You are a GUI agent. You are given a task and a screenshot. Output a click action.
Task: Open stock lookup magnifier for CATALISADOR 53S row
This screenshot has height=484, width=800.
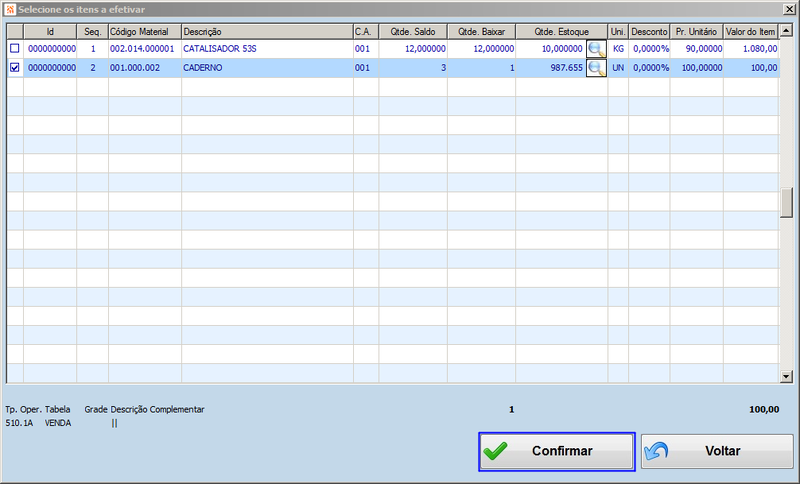point(596,49)
